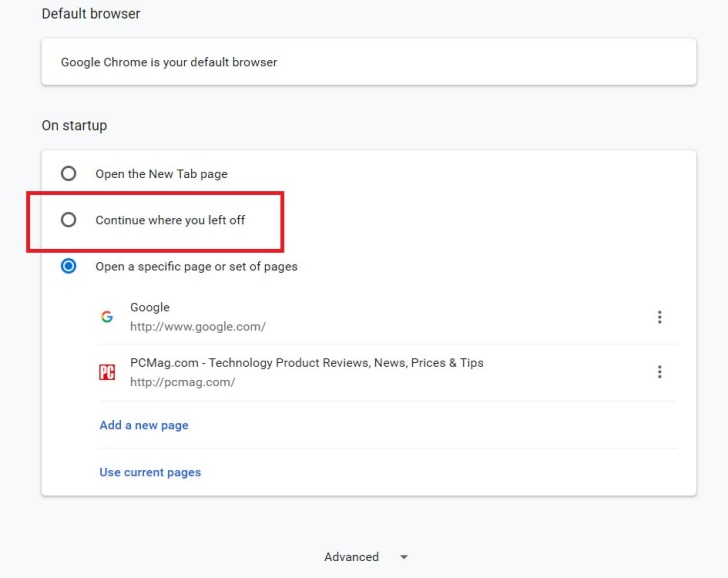Select the Open a specific page radio button
Viewport: 728px width, 578px height.
coord(68,266)
